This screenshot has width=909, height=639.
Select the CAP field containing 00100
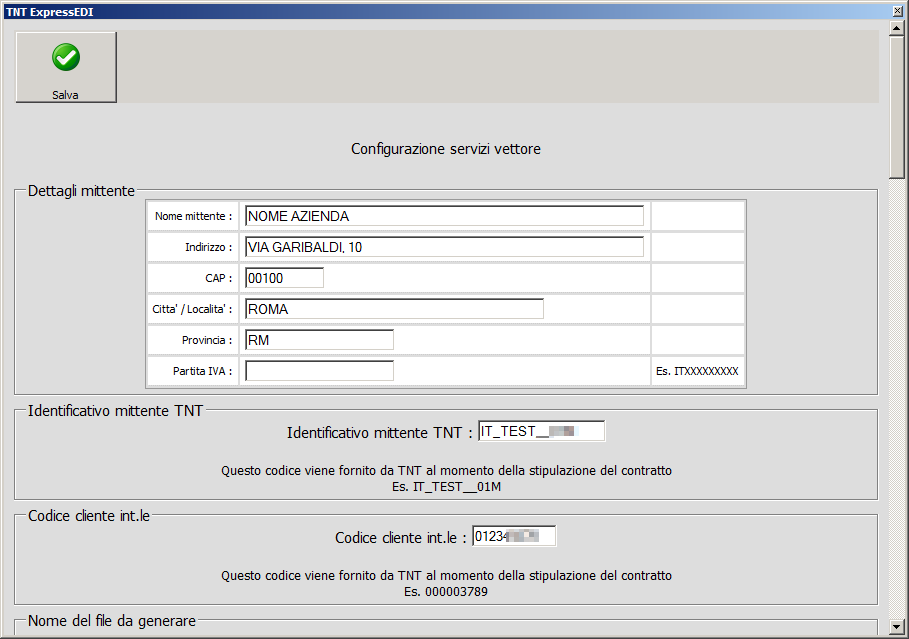(284, 278)
